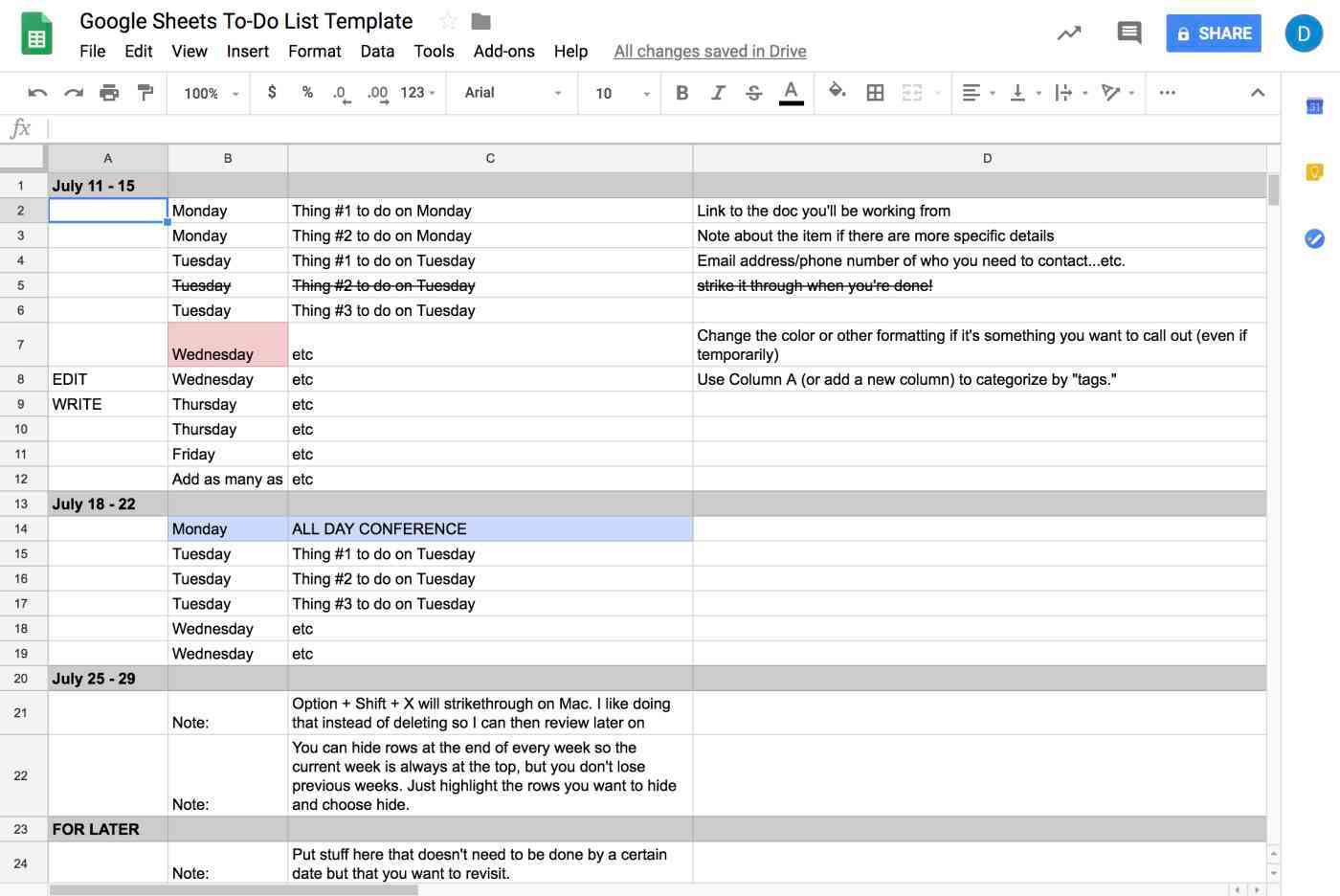
Task: Open the Insert menu
Action: [x=248, y=51]
